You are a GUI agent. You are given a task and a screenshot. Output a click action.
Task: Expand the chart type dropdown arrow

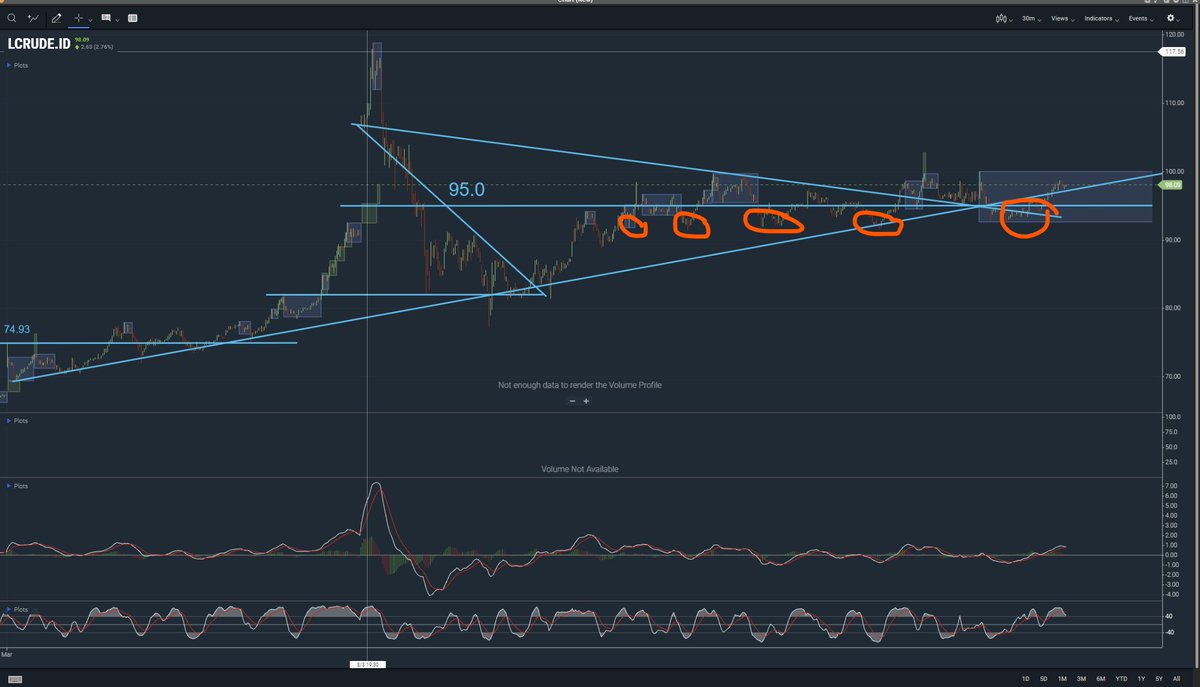click(1011, 19)
